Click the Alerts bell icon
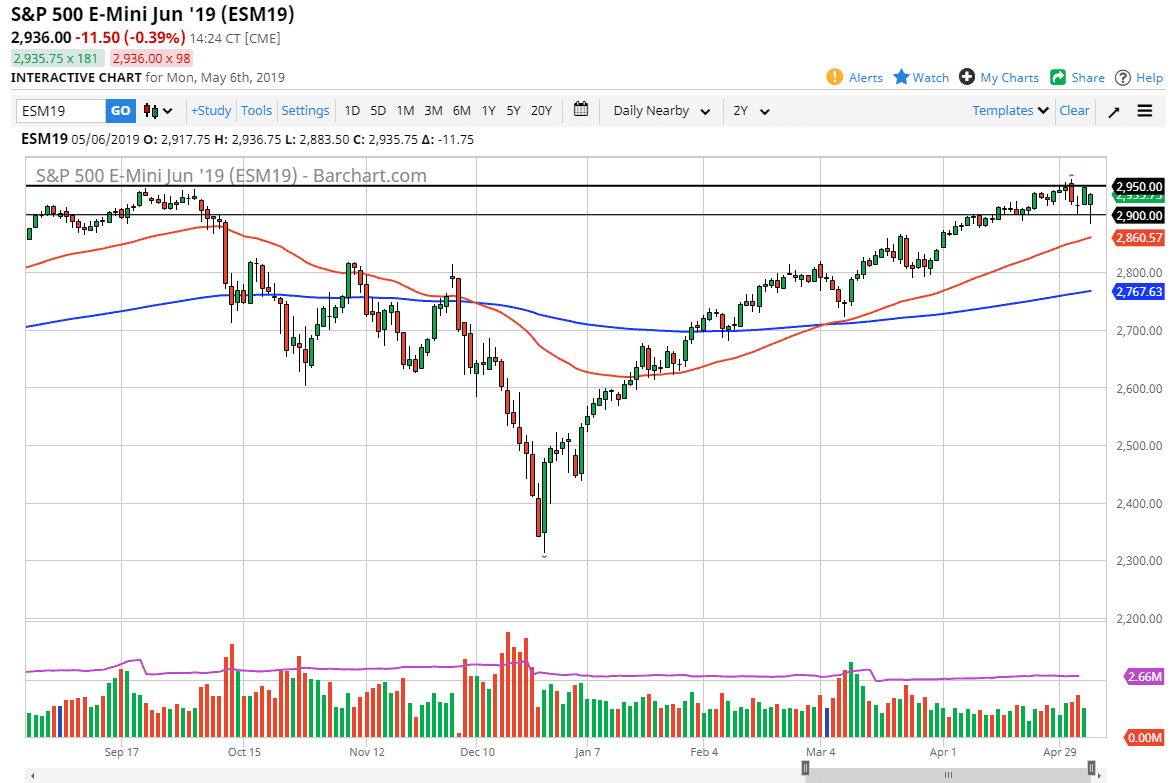This screenshot has width=1172, height=783. pyautogui.click(x=833, y=77)
